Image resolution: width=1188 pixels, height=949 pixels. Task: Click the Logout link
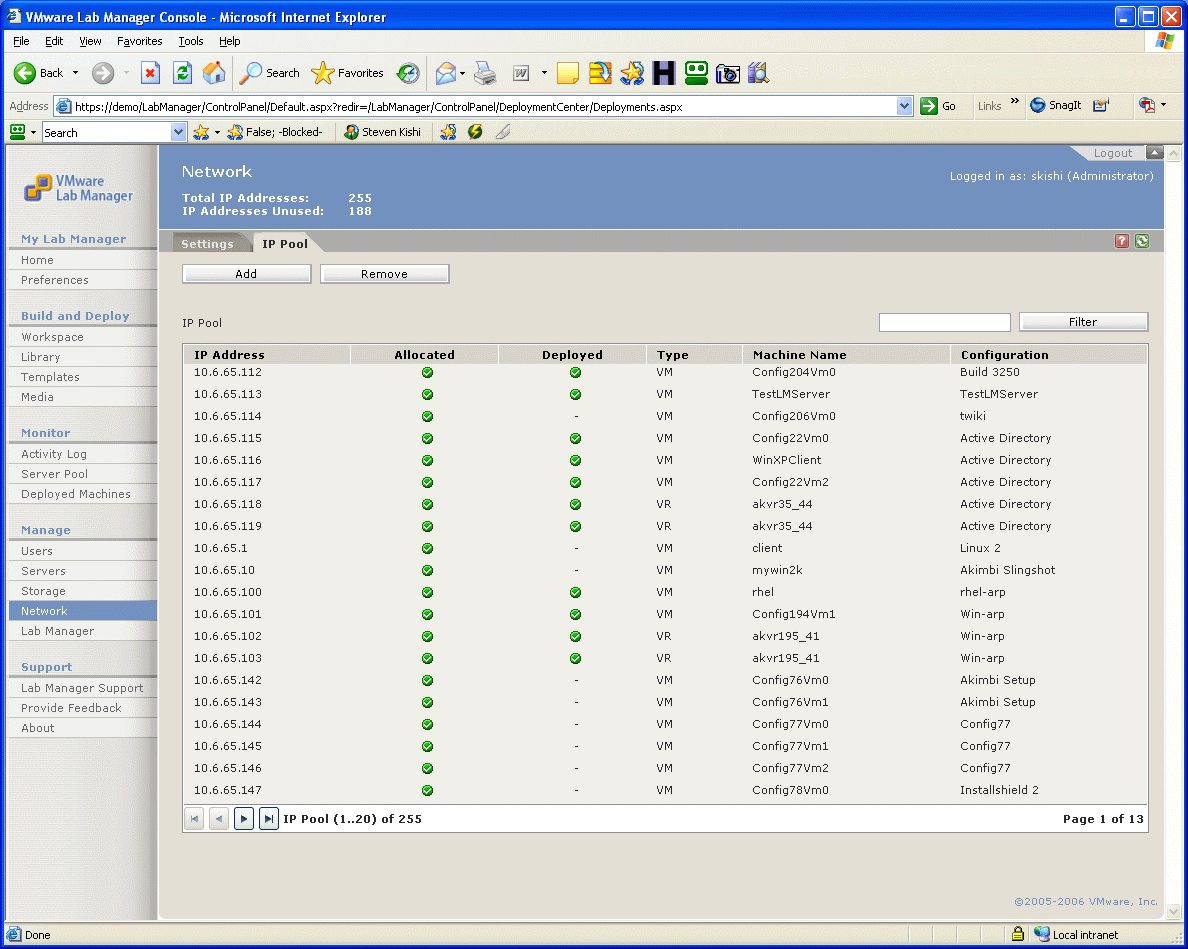tap(1112, 153)
